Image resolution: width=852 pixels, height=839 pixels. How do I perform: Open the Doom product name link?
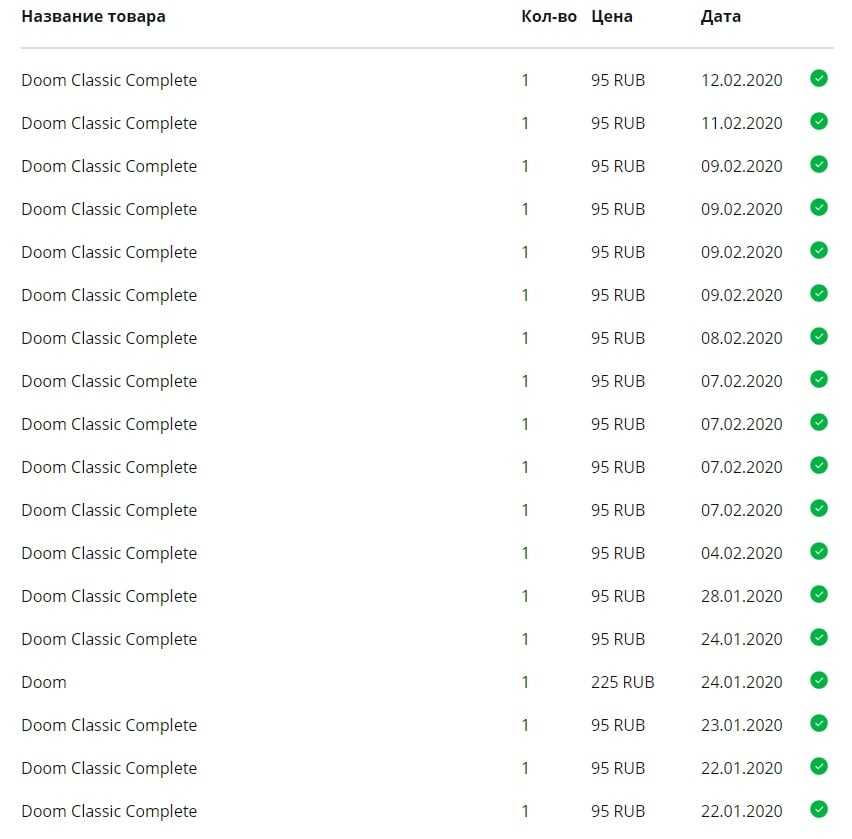[44, 682]
